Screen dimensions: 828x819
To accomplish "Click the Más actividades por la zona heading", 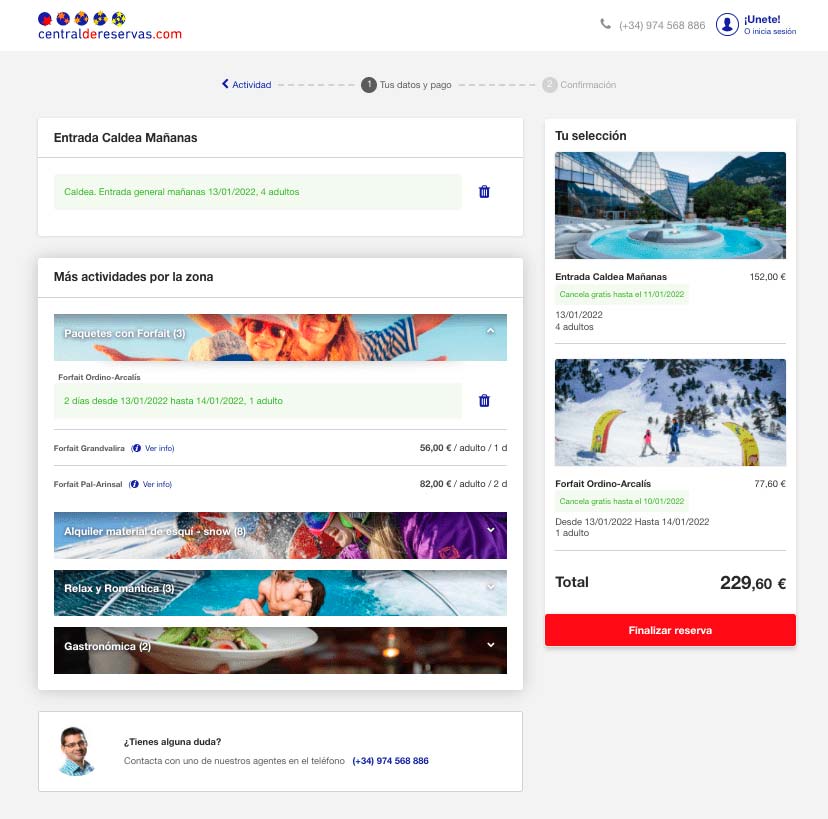I will [134, 277].
